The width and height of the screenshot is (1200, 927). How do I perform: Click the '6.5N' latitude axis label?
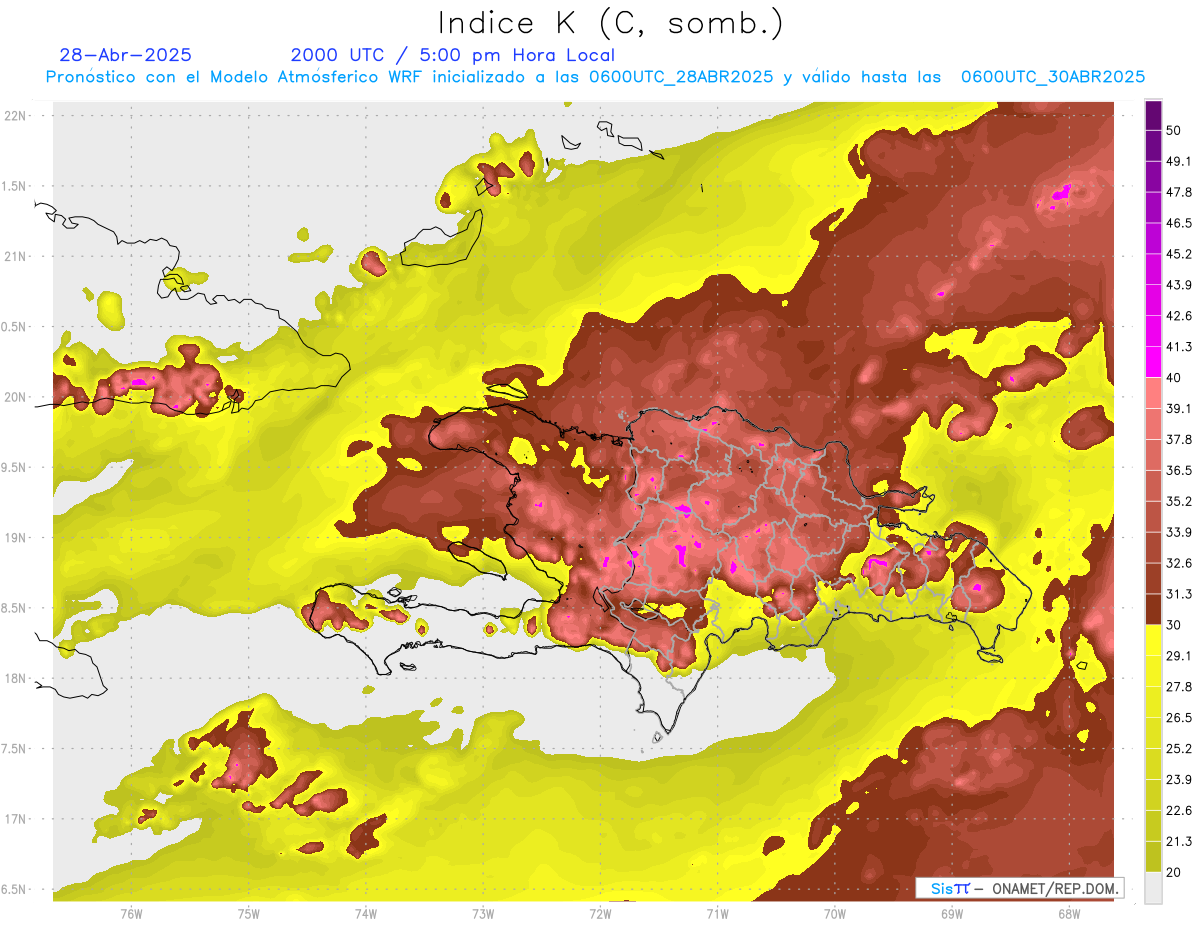pyautogui.click(x=15, y=889)
